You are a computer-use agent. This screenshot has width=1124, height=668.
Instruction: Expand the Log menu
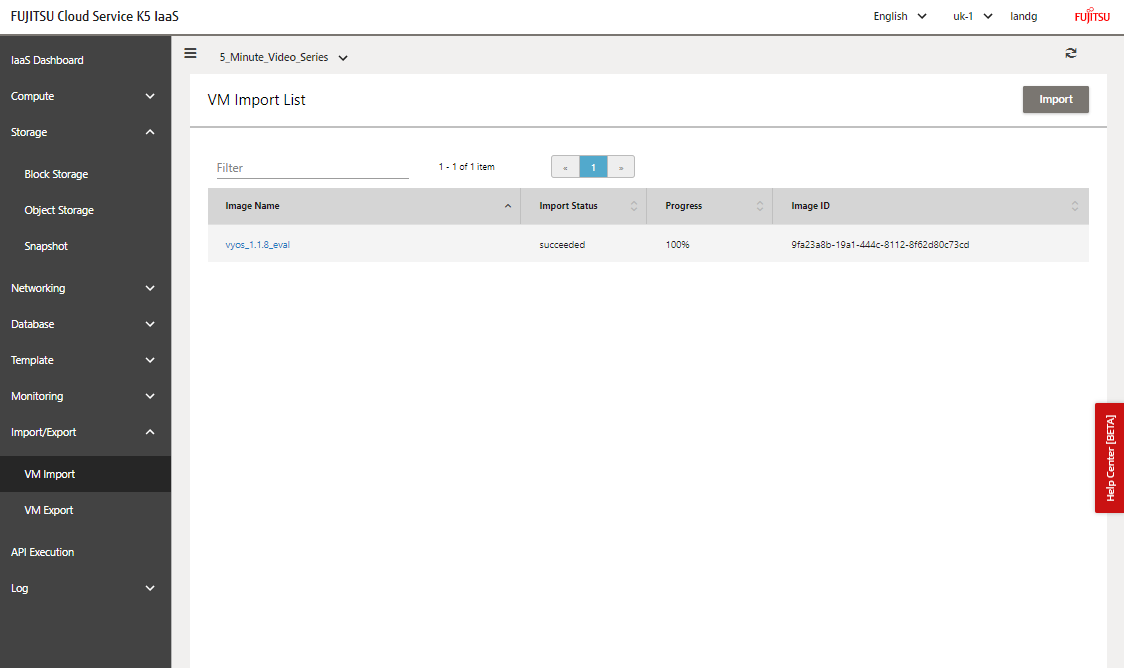(85, 588)
